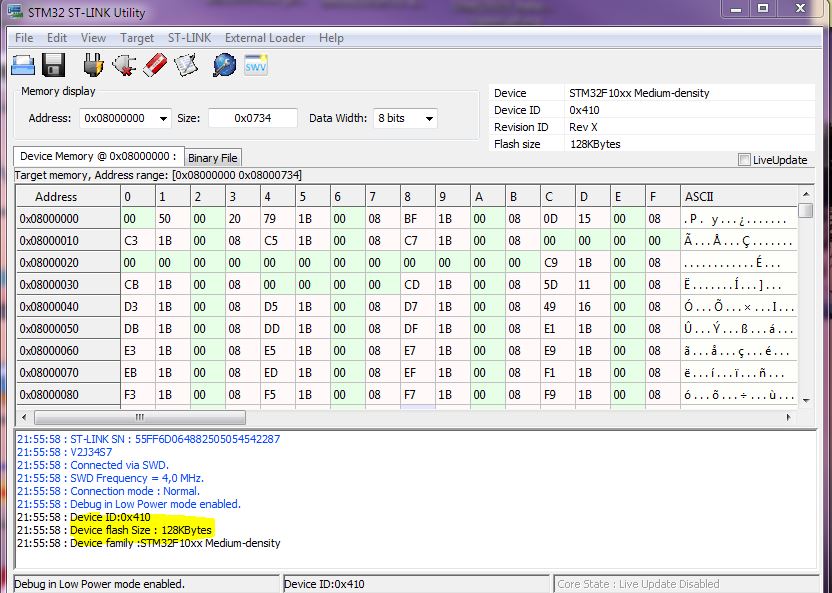Select address row 0x08000020
832x593 pixels.
[x=68, y=263]
